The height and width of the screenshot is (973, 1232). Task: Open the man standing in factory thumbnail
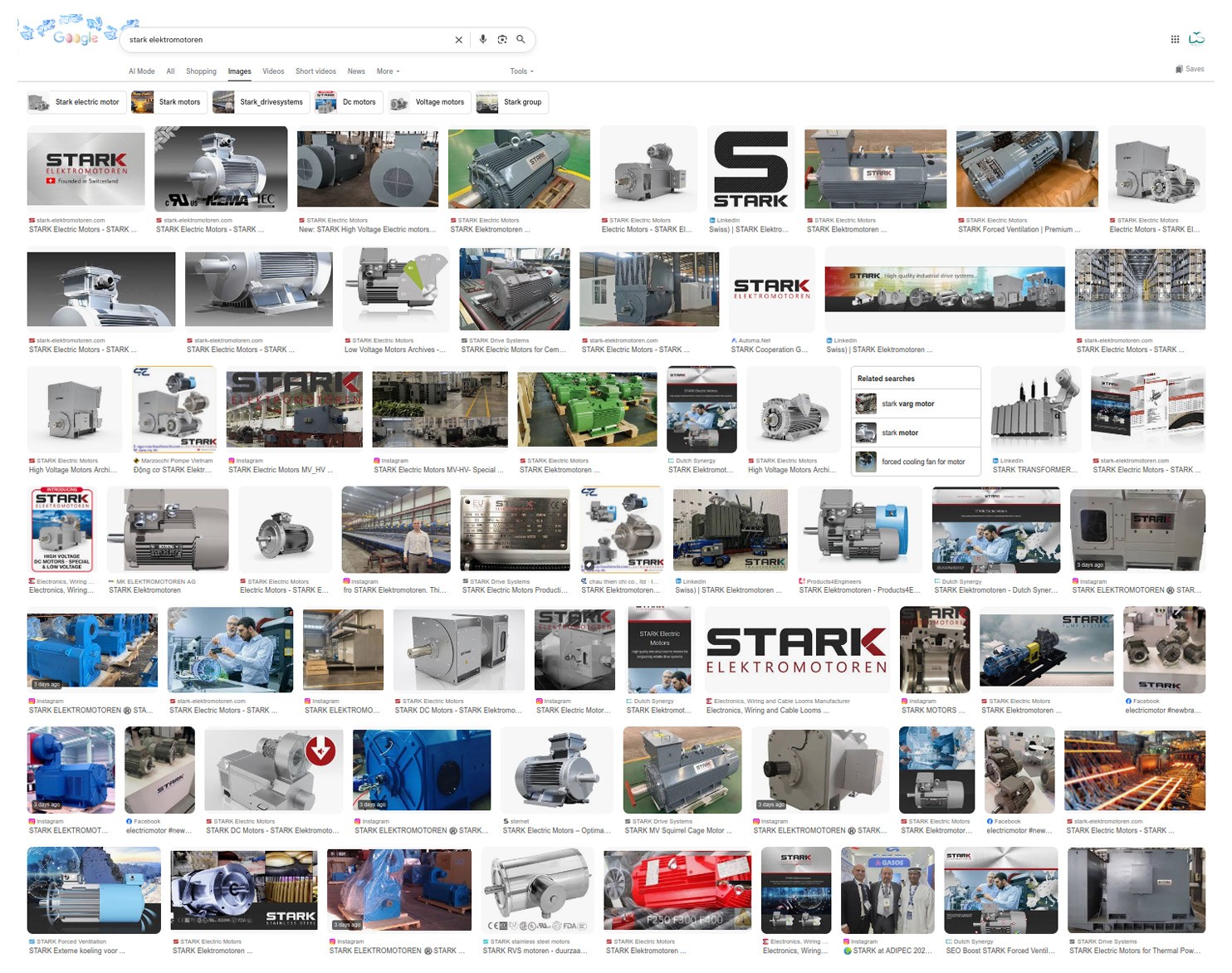[396, 530]
